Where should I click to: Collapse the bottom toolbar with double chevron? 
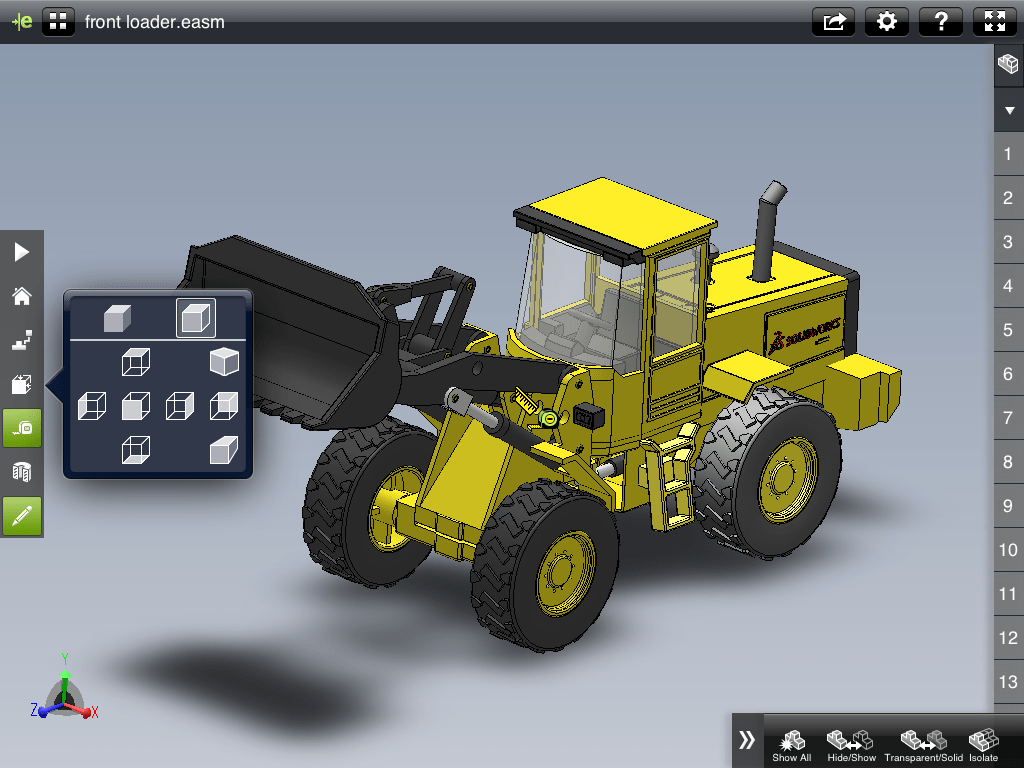point(745,740)
